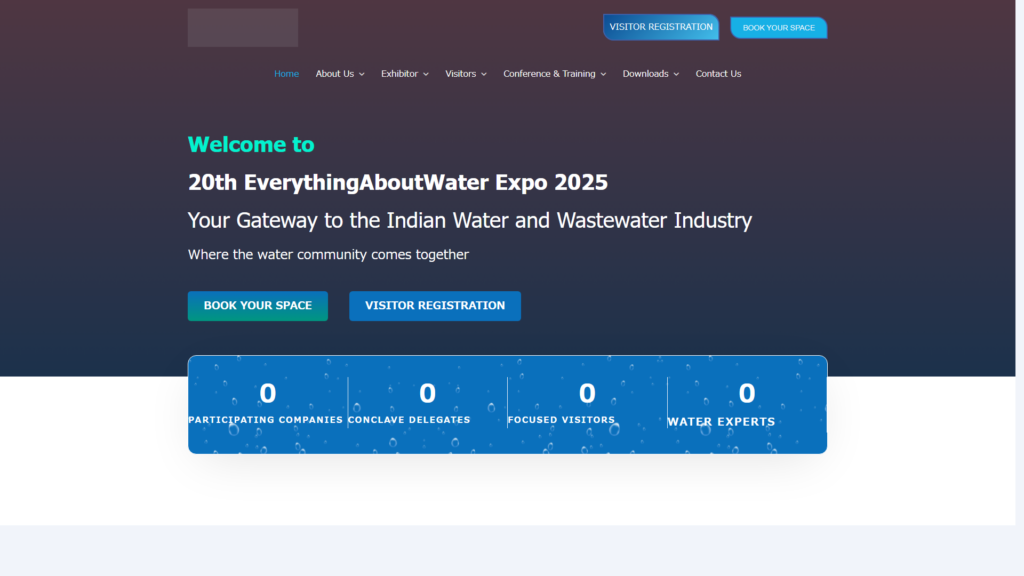Click Conclave Delegates counter label
Screen dimensions: 1024x576
(409, 420)
